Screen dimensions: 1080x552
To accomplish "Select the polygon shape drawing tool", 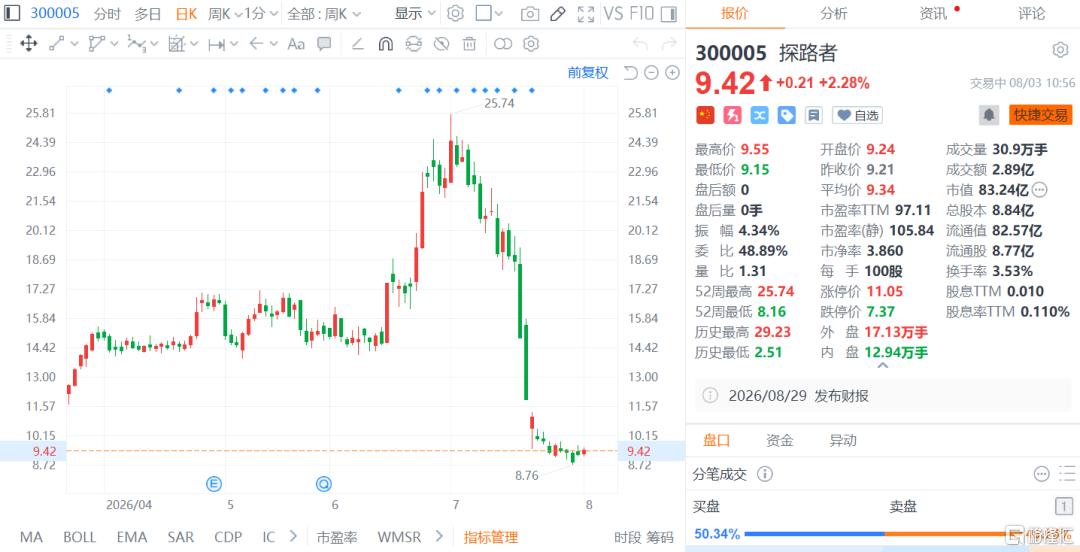I will click(x=96, y=44).
